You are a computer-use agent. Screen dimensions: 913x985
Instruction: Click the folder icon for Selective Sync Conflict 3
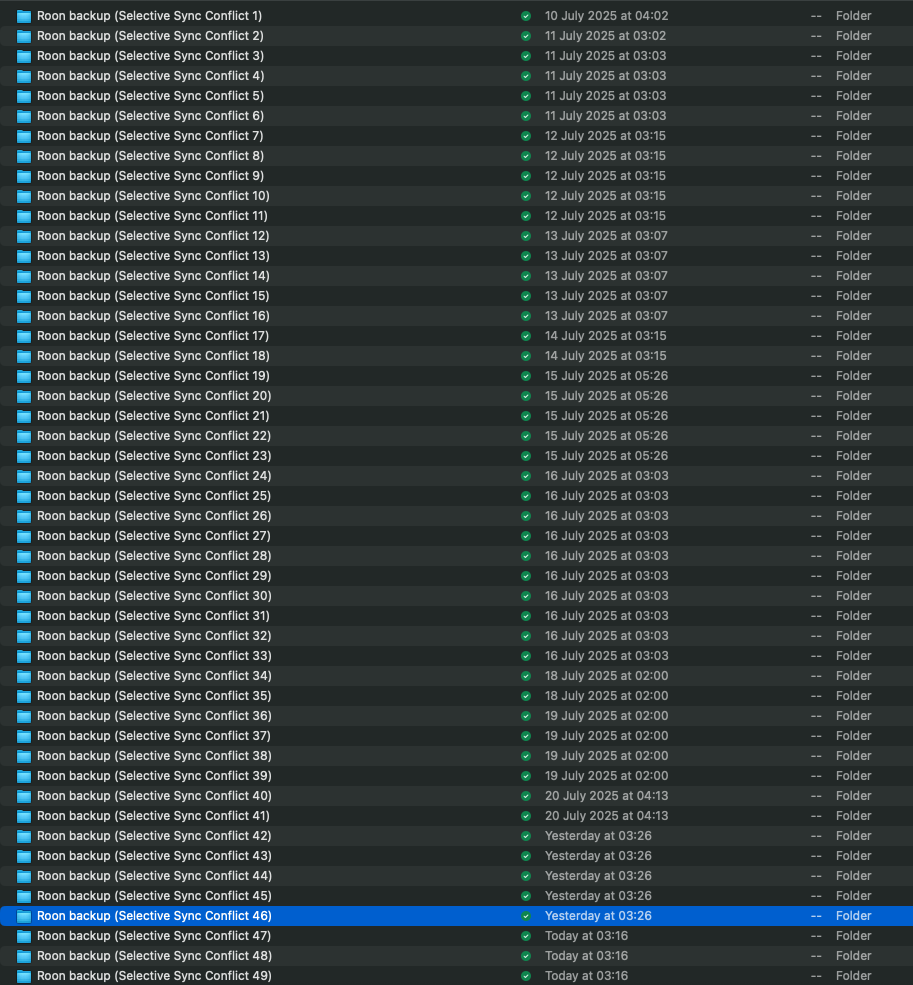click(x=24, y=57)
